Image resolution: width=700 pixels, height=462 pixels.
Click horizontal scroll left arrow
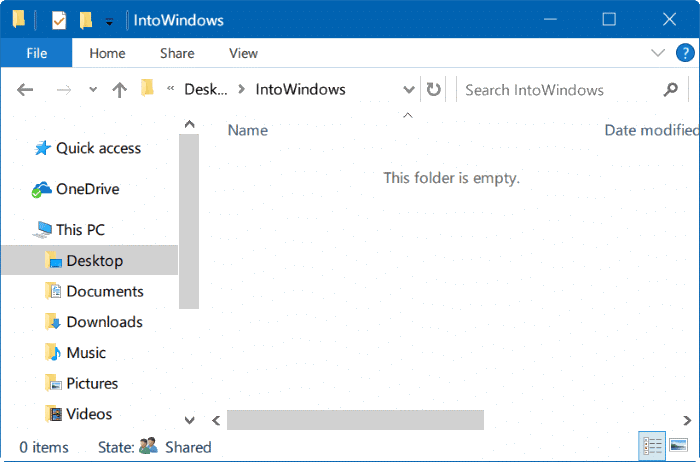[x=217, y=420]
